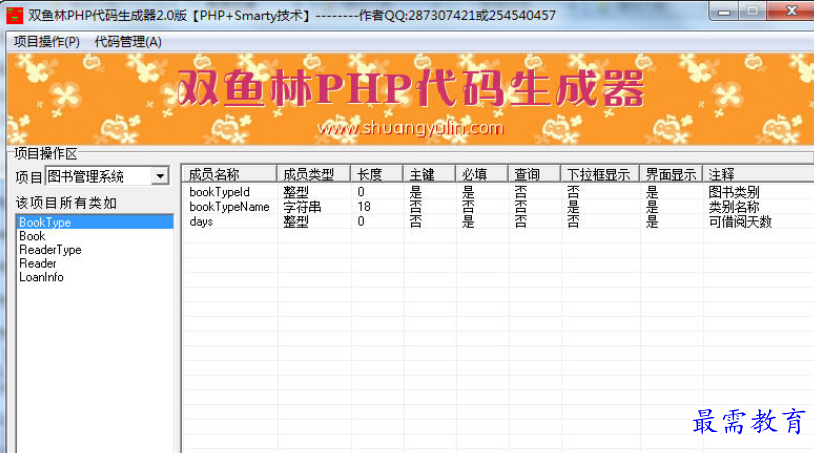The width and height of the screenshot is (814, 453).
Task: Click the 界面显示 column header
Action: click(x=671, y=174)
